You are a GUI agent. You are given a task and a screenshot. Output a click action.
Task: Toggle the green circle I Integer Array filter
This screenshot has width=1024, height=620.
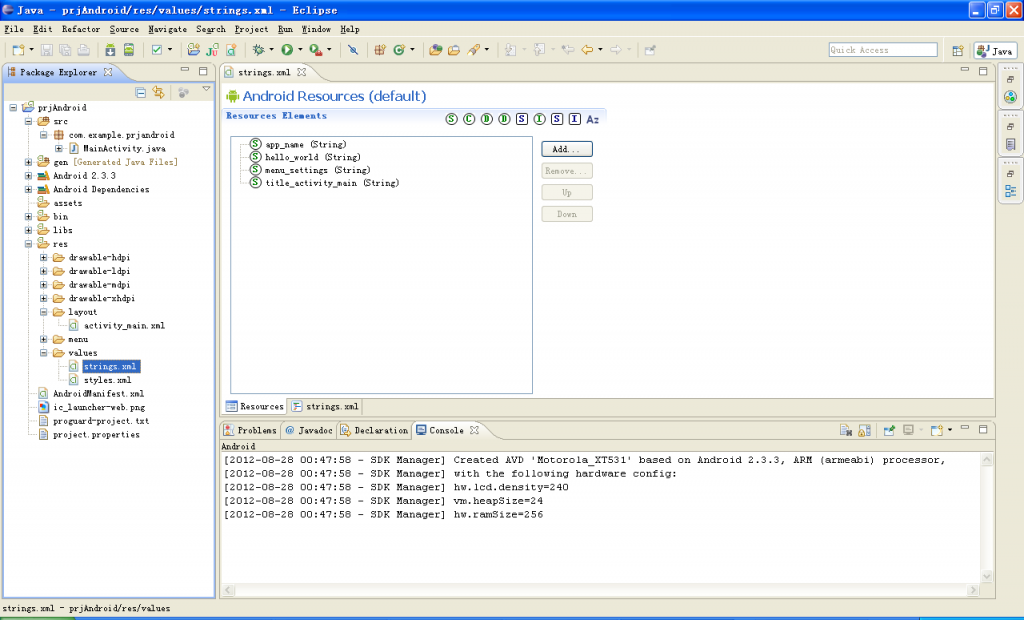pos(539,119)
